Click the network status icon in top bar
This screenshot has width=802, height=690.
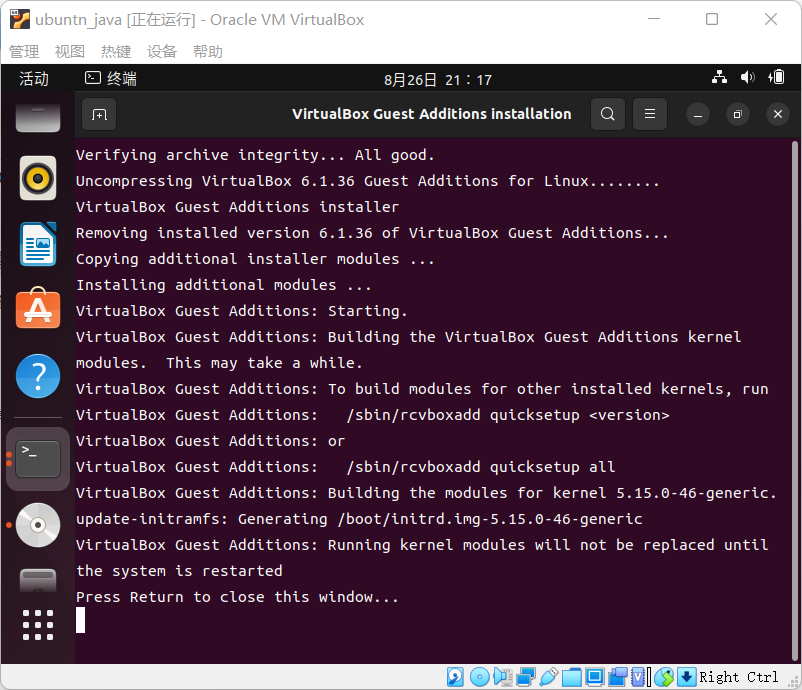pyautogui.click(x=719, y=78)
